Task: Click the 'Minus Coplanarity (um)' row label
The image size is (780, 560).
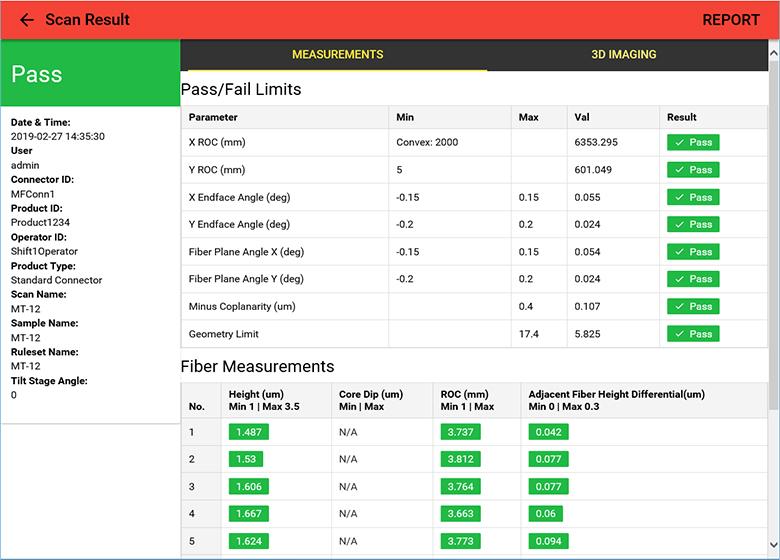Action: pyautogui.click(x=242, y=307)
